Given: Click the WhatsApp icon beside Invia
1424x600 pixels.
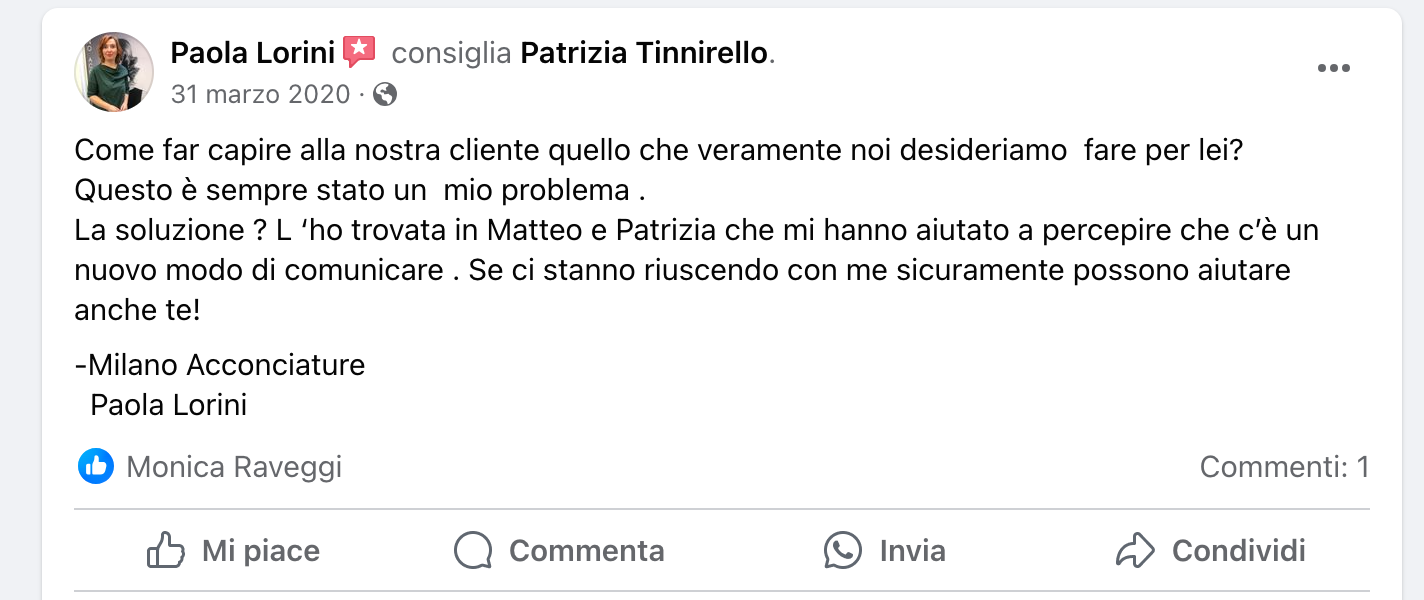Looking at the screenshot, I should click(843, 551).
